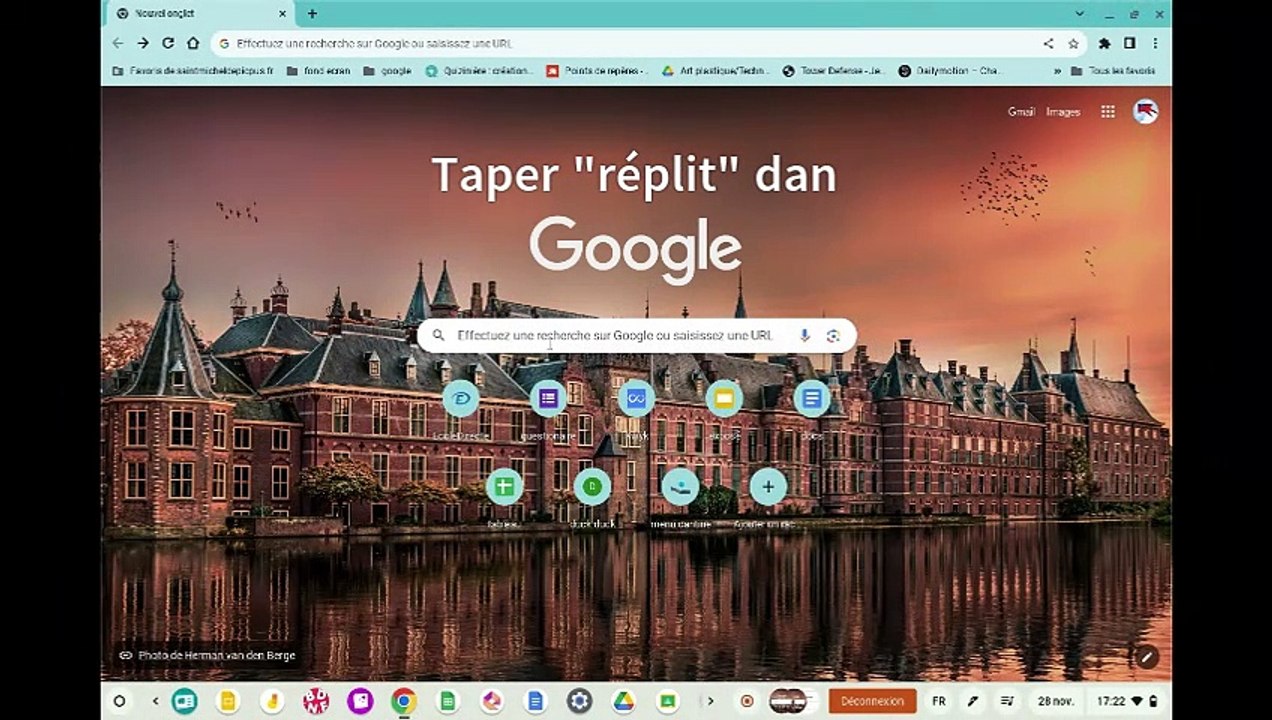Open the Gmail link

tap(1021, 112)
